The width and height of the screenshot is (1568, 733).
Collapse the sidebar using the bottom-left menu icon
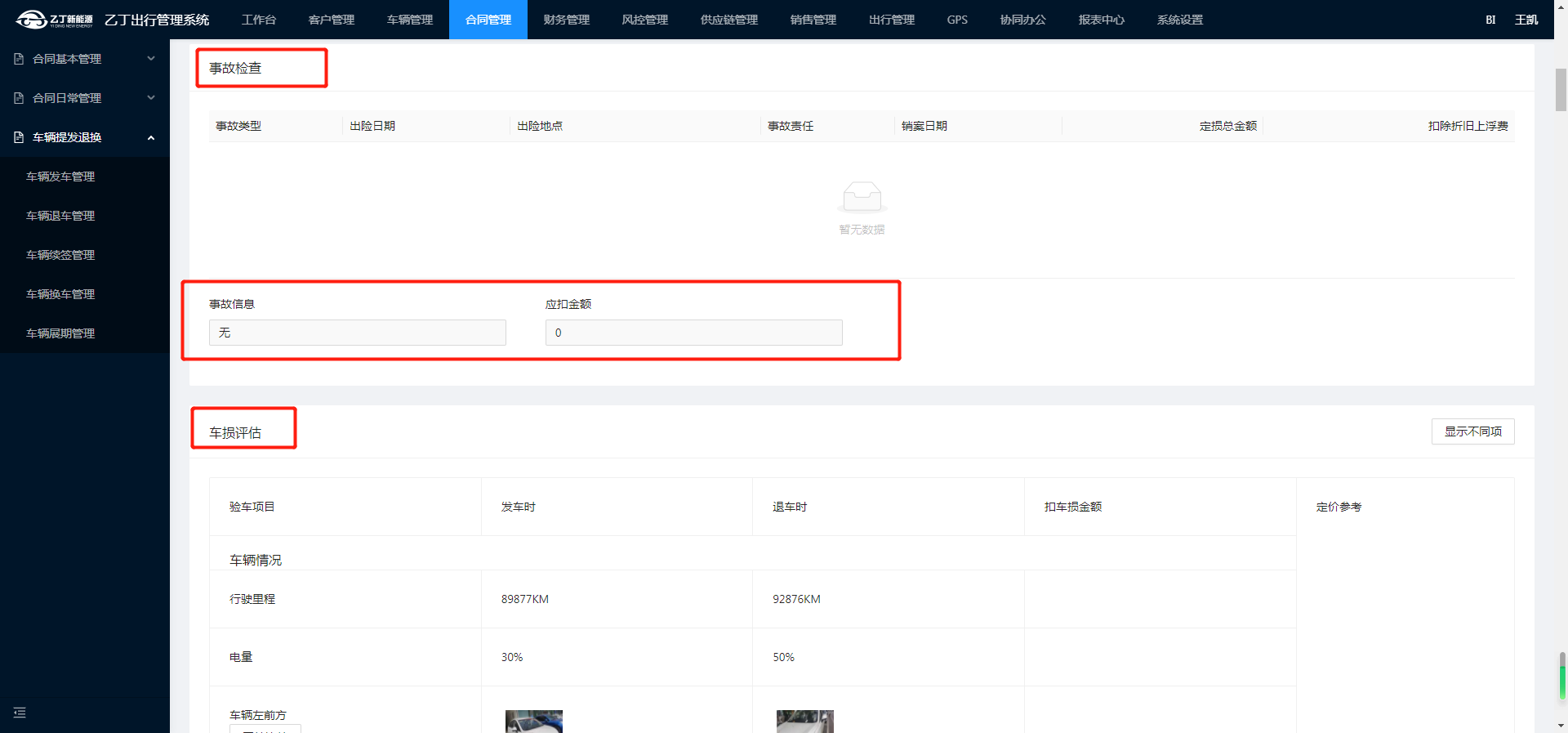click(x=20, y=713)
